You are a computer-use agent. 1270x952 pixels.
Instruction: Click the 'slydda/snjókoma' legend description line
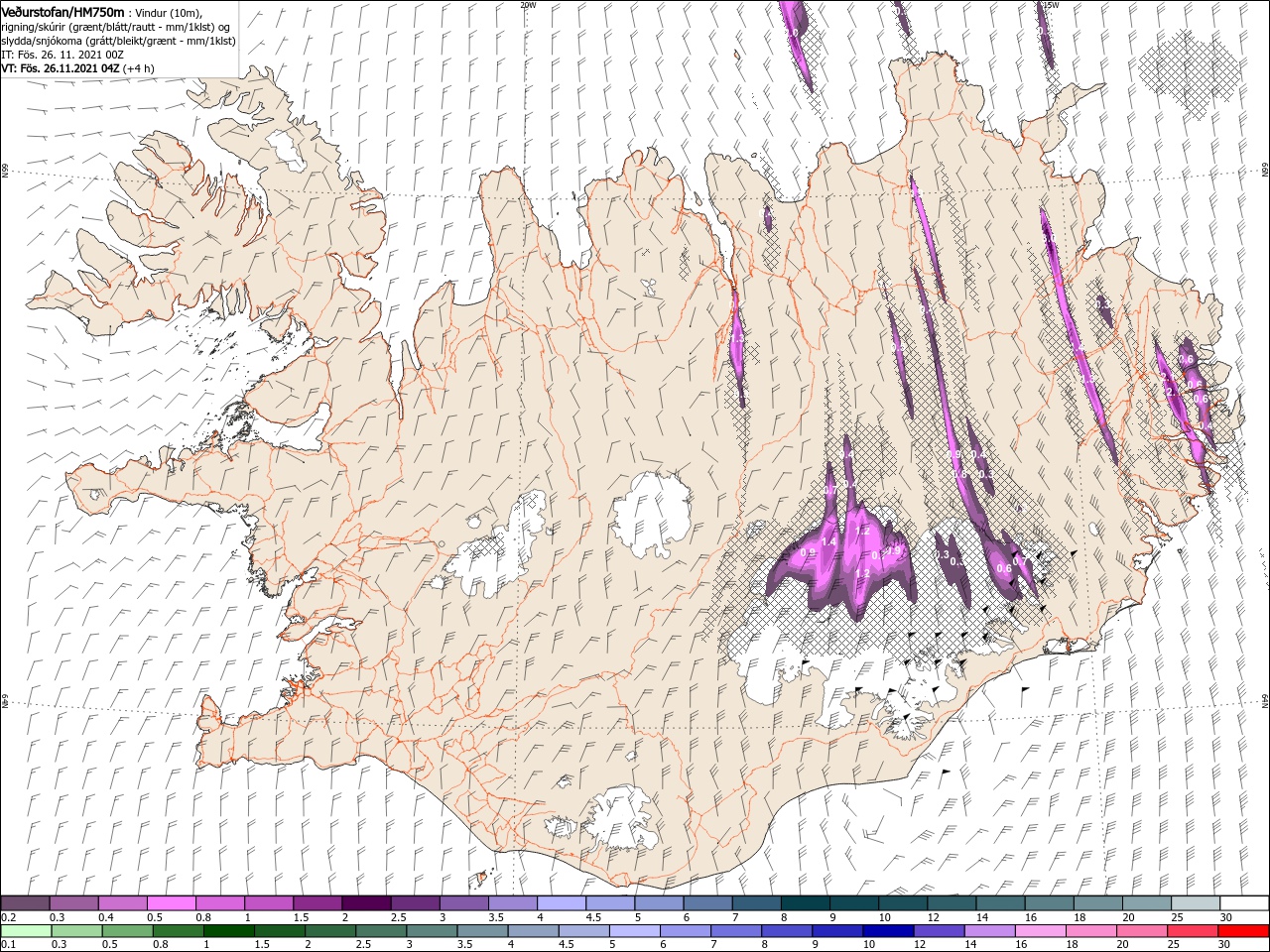118,41
